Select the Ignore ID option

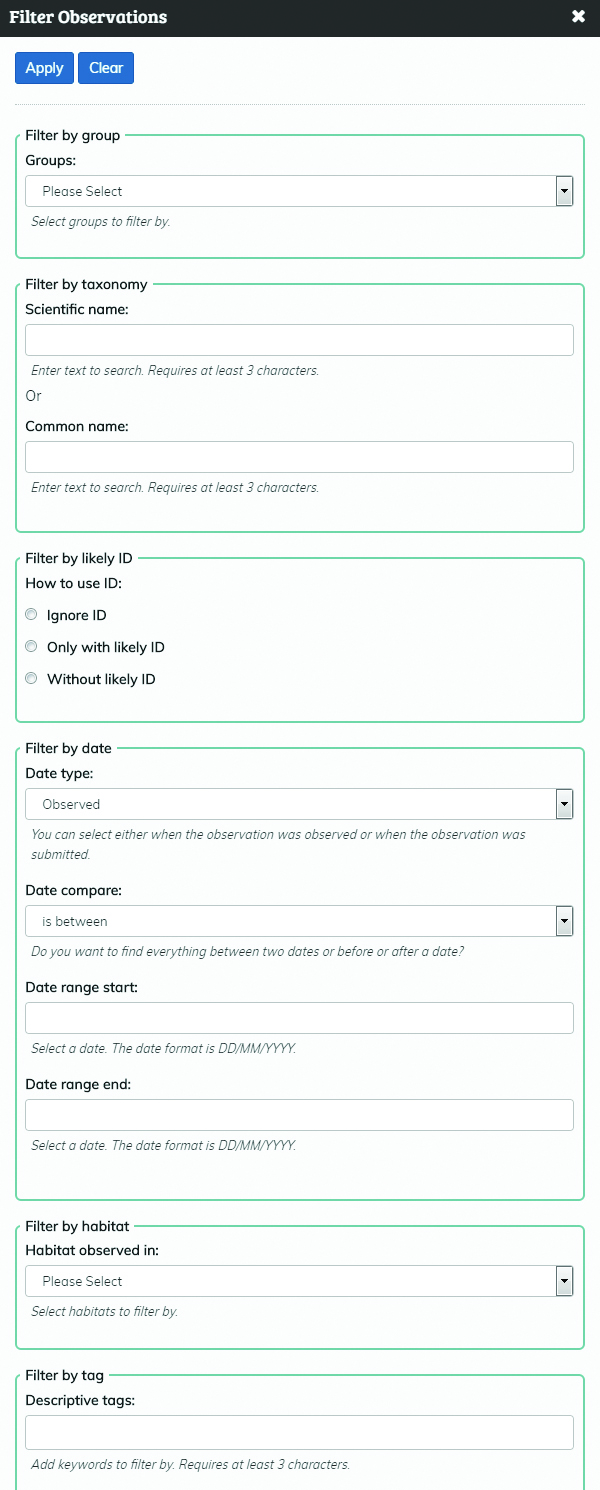(31, 614)
